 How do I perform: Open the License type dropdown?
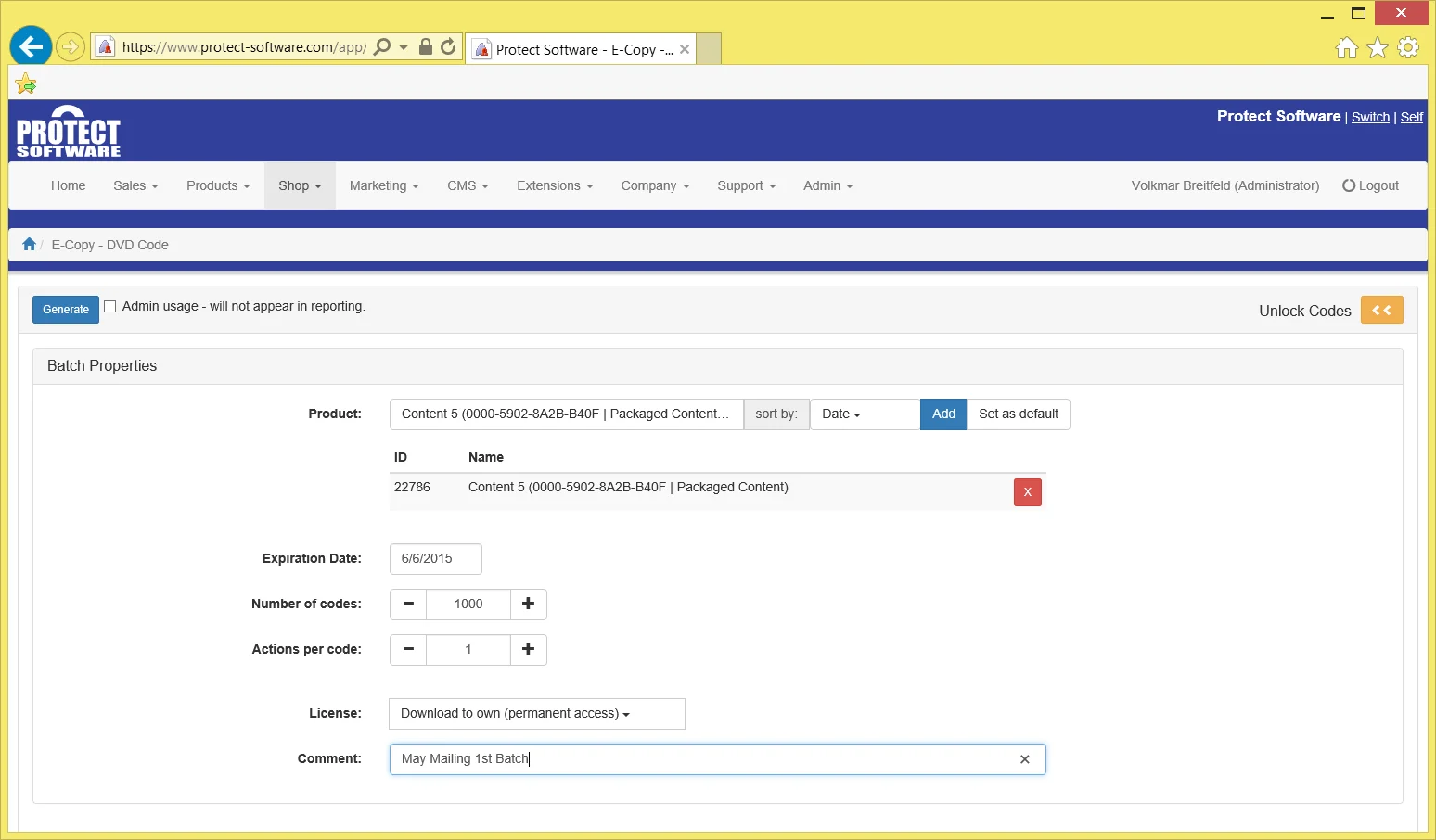536,714
